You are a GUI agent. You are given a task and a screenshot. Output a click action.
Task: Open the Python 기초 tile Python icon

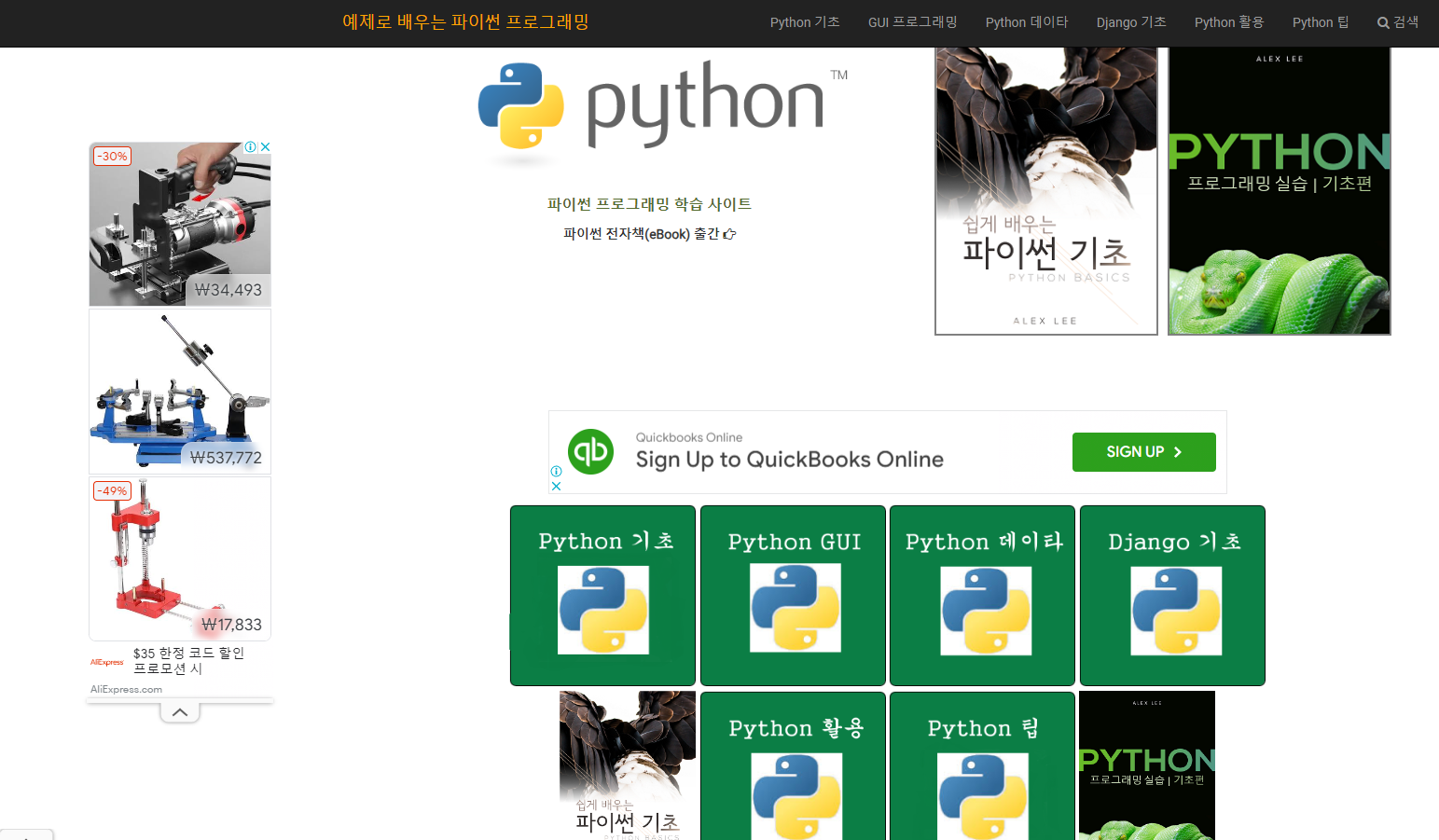[603, 611]
